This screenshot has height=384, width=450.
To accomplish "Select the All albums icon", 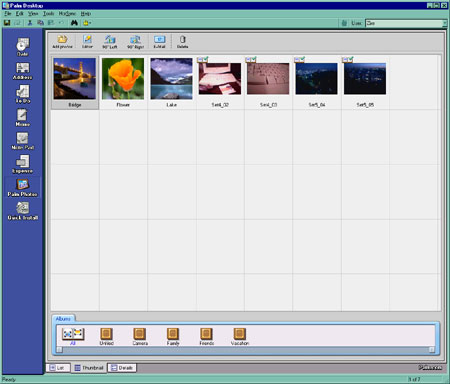I will (73, 336).
